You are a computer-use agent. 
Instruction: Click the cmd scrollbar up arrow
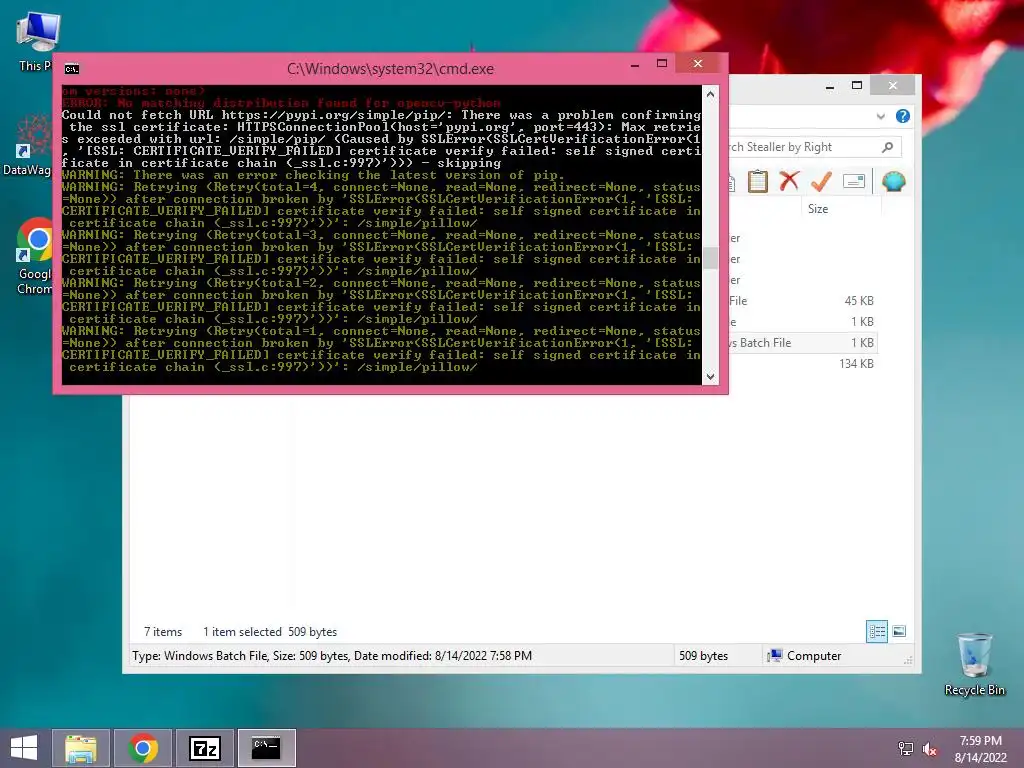pyautogui.click(x=711, y=94)
